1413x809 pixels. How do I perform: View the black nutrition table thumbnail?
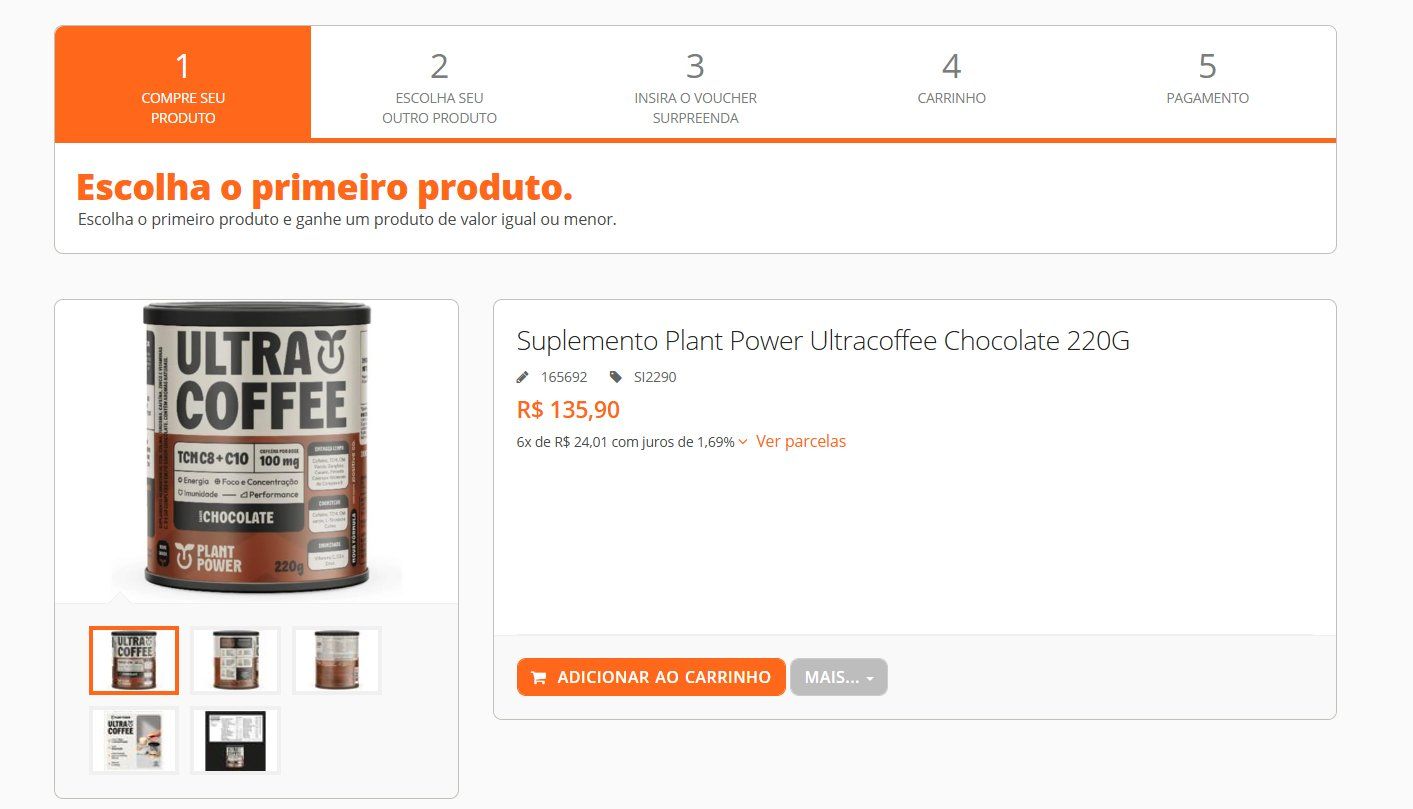pos(236,740)
